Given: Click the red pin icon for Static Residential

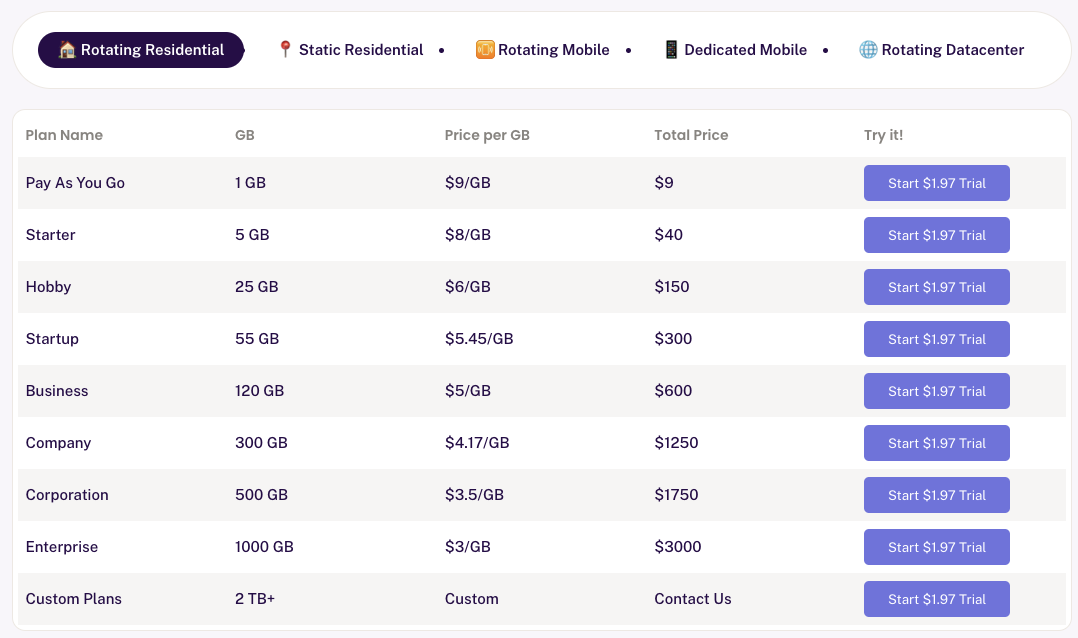Looking at the screenshot, I should tap(285, 50).
